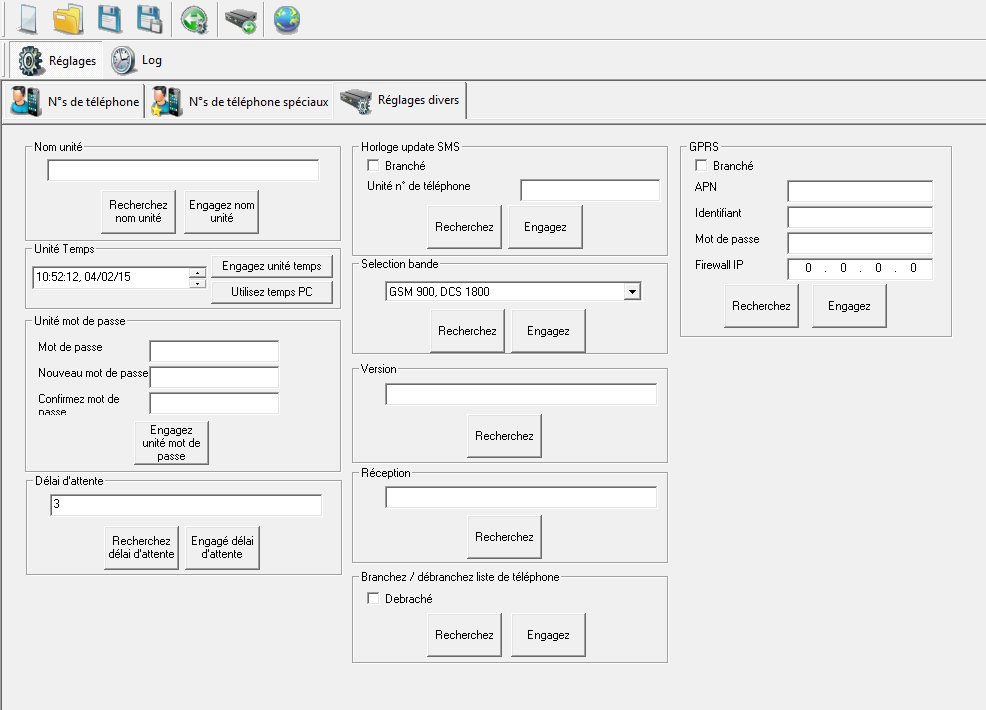Open N°s de téléphone spéciaux tab
This screenshot has height=710, width=986.
pos(240,101)
